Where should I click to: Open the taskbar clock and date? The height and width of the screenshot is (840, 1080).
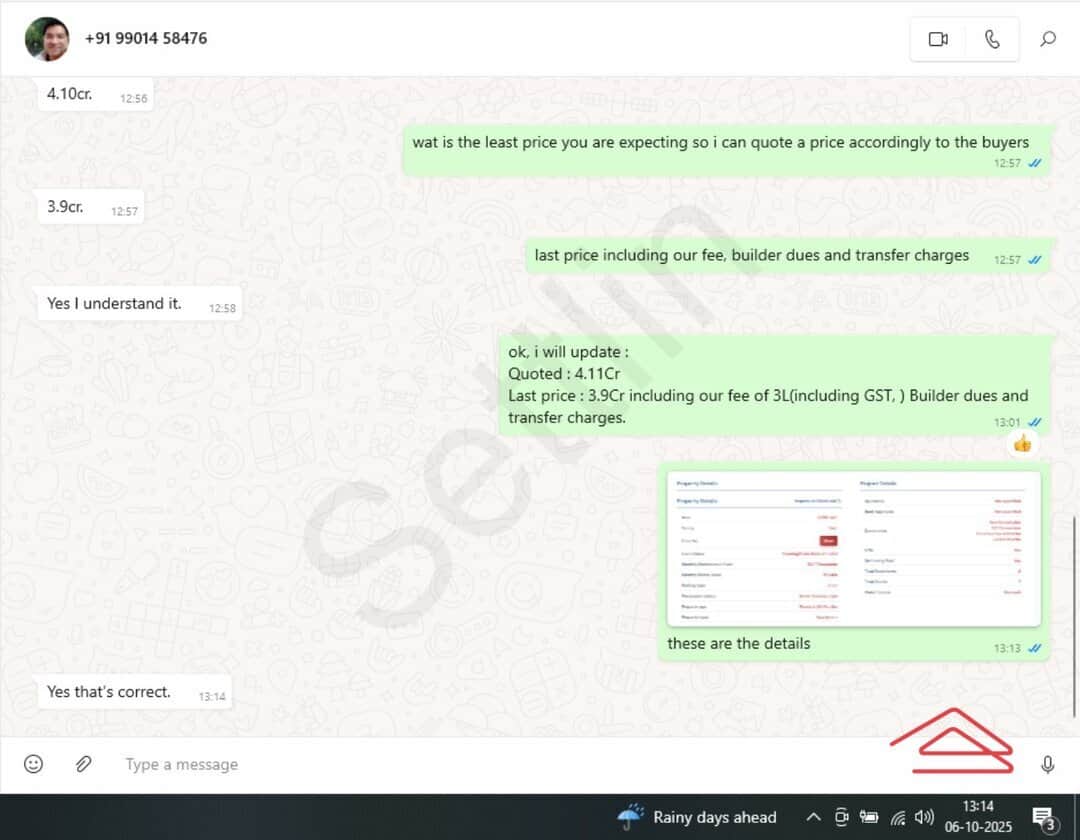click(x=977, y=817)
